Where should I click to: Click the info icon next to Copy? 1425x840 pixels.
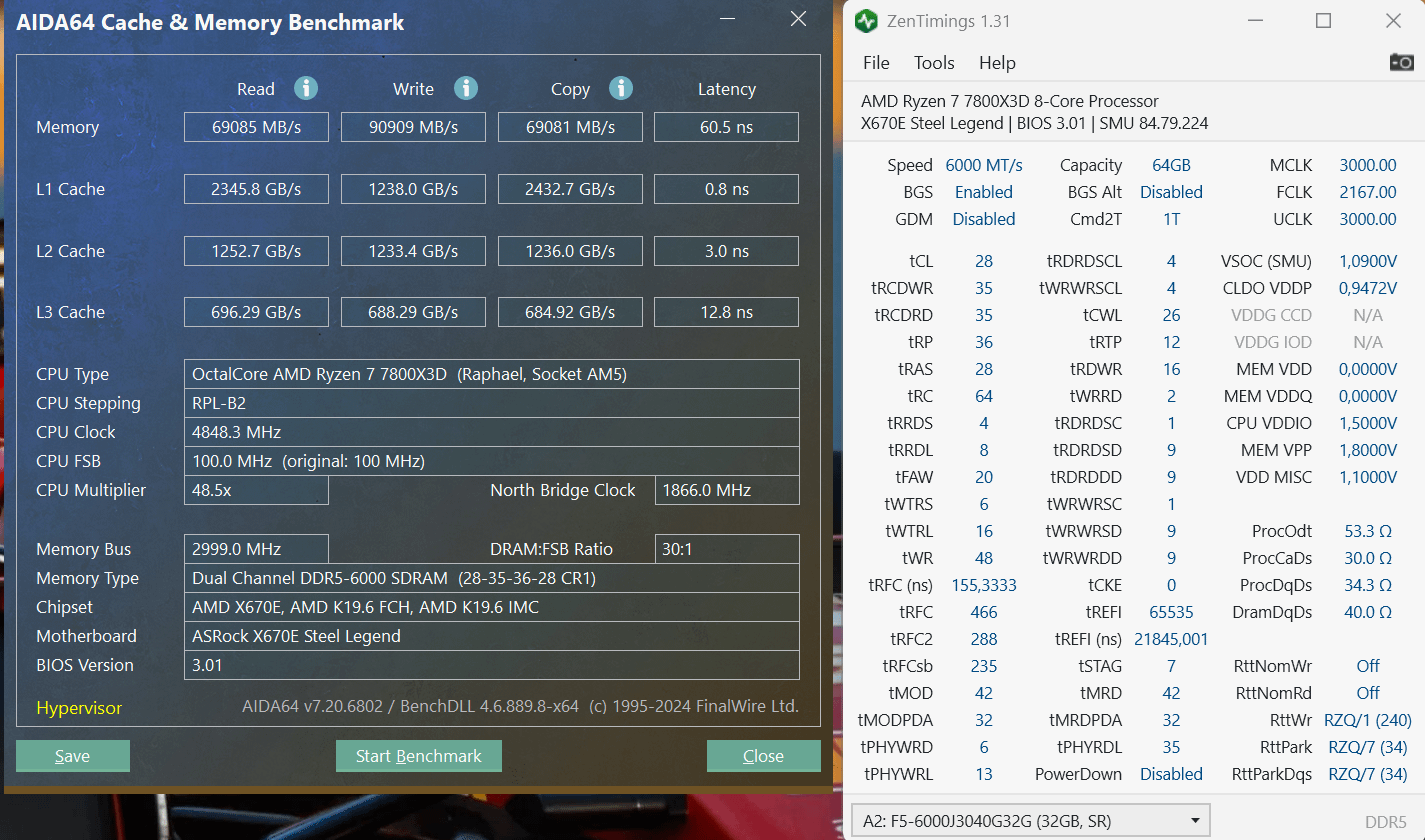[x=621, y=88]
